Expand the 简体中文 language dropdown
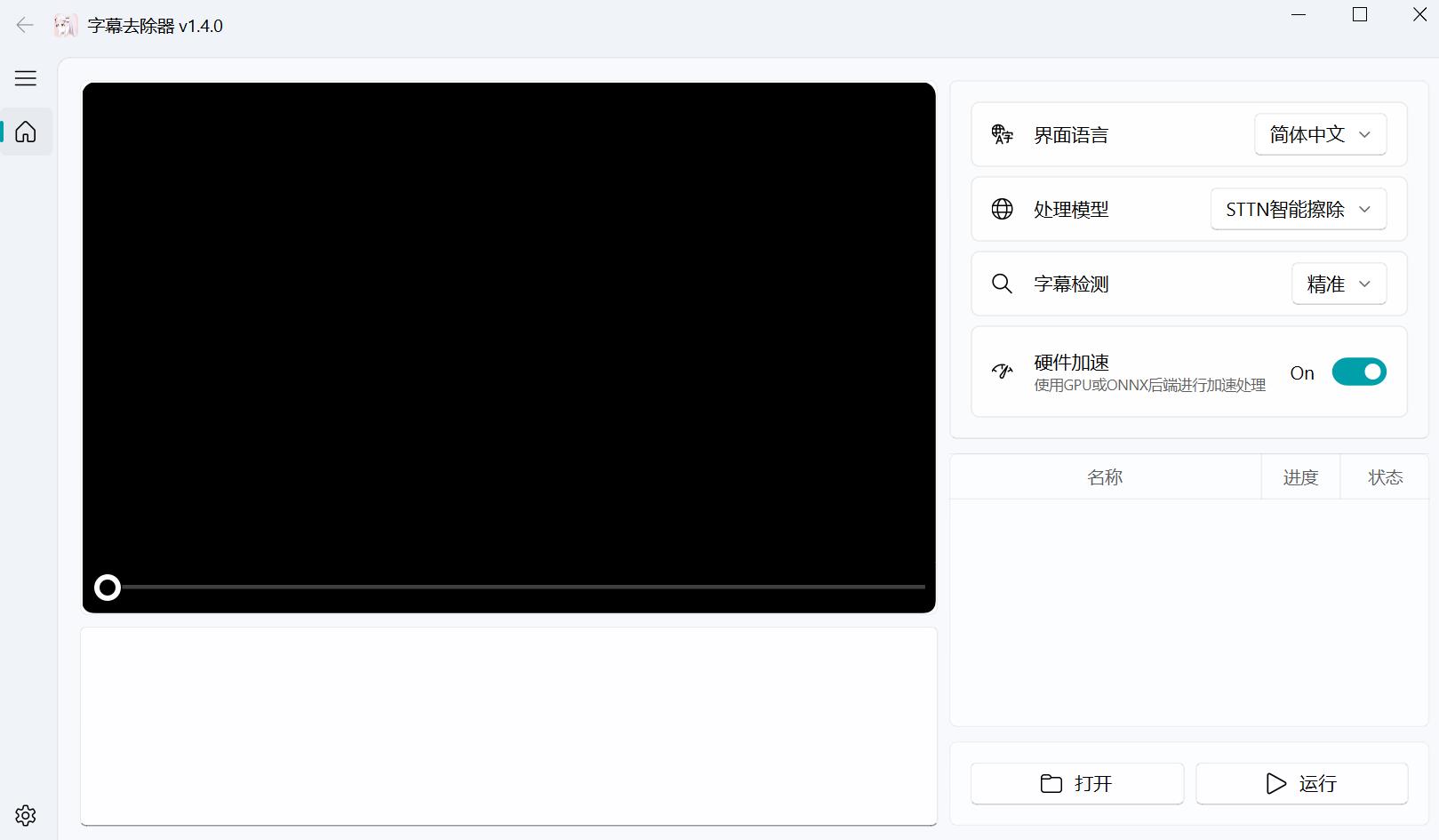The width and height of the screenshot is (1439, 840). (x=1320, y=134)
